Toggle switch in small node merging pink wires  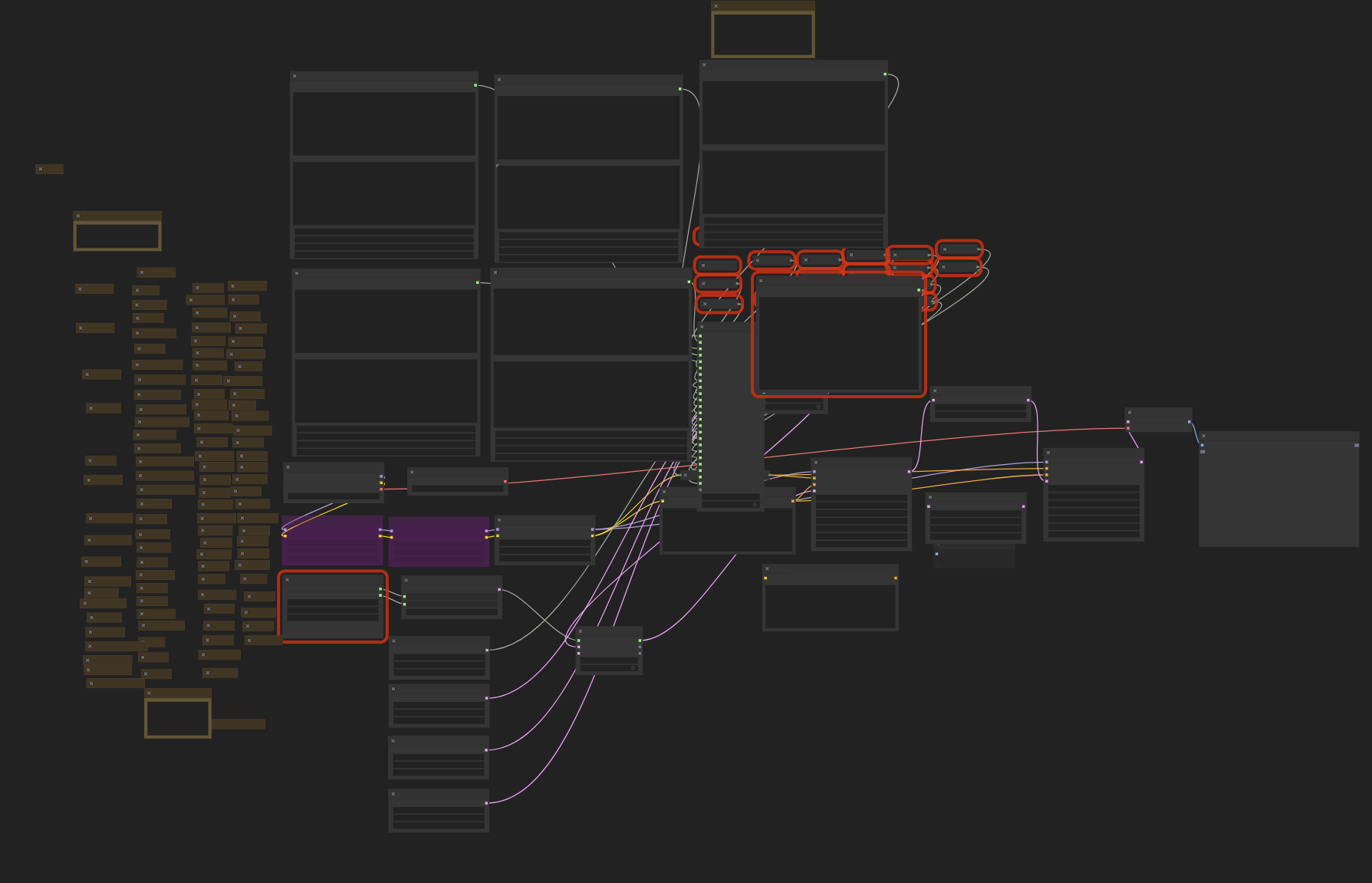pos(632,668)
